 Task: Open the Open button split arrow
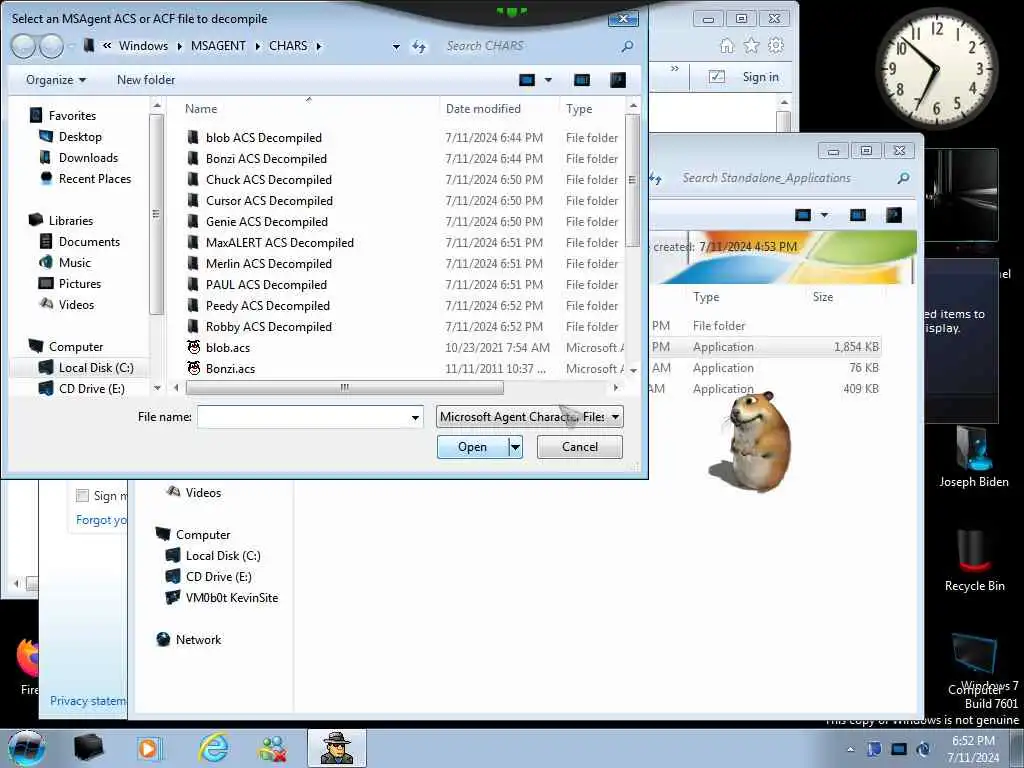[x=515, y=447]
